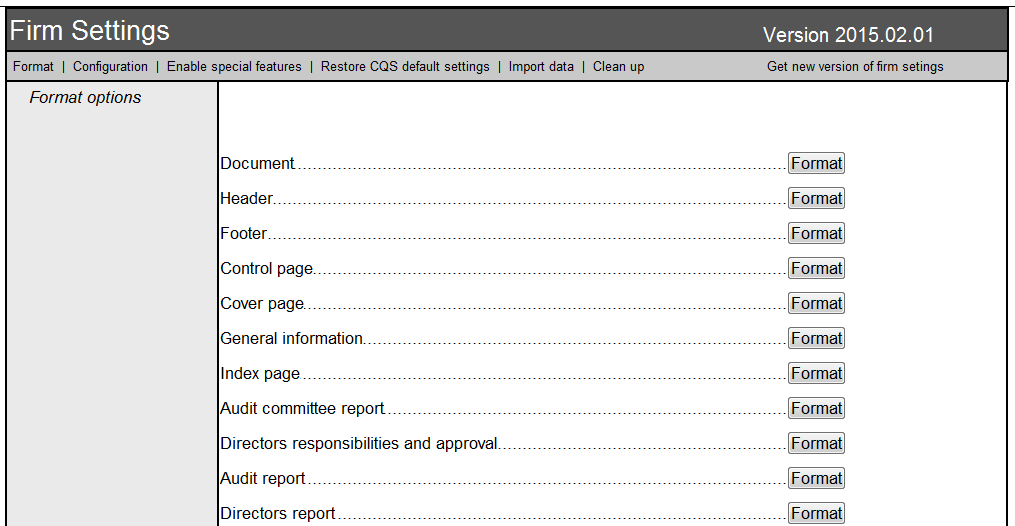This screenshot has width=1015, height=526.
Task: Click the Firm Settings title
Action: point(90,31)
